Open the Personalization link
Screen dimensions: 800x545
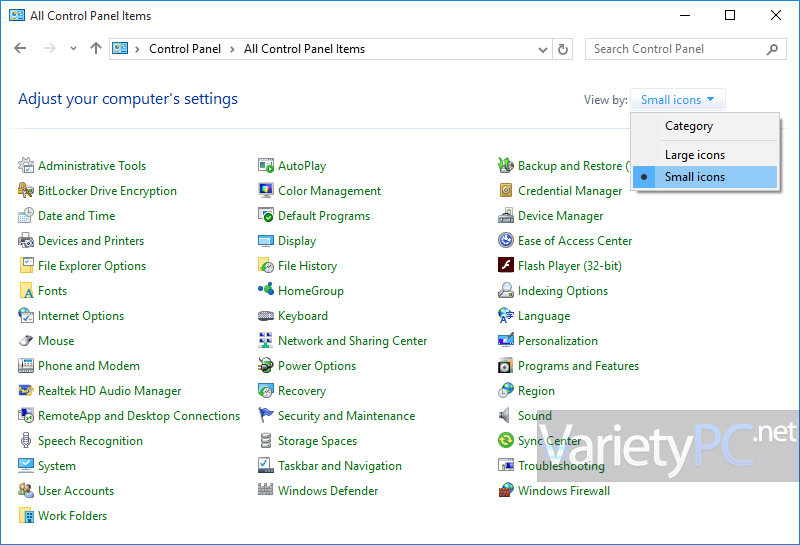click(558, 340)
